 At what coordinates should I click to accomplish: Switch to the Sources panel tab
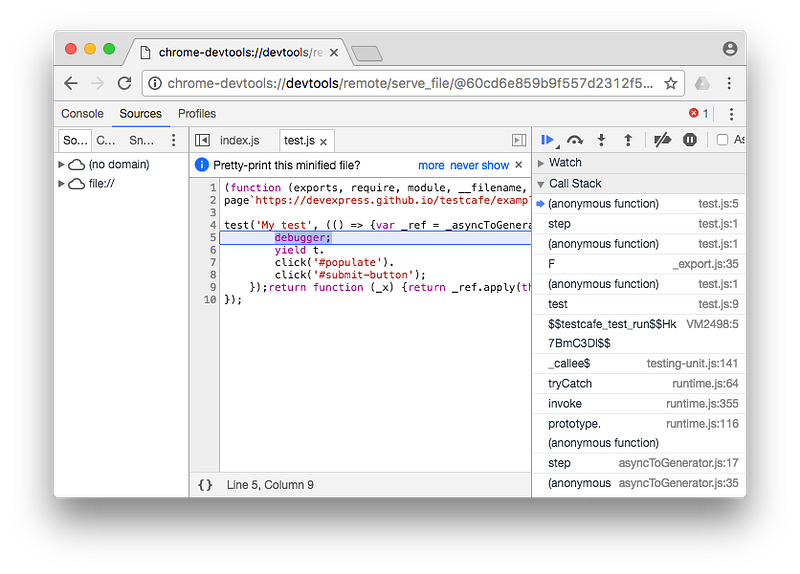[x=140, y=114]
